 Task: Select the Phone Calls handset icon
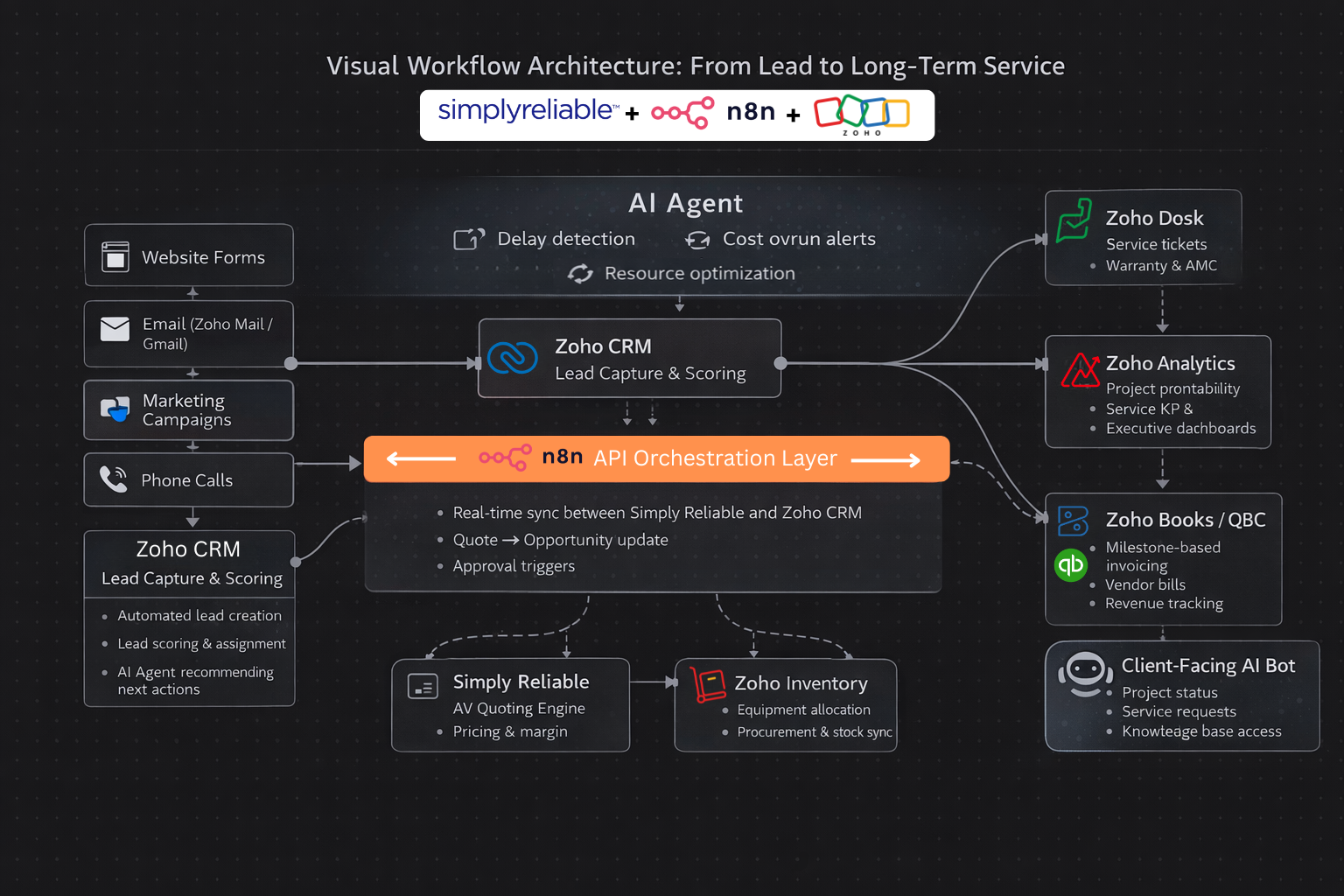click(114, 479)
